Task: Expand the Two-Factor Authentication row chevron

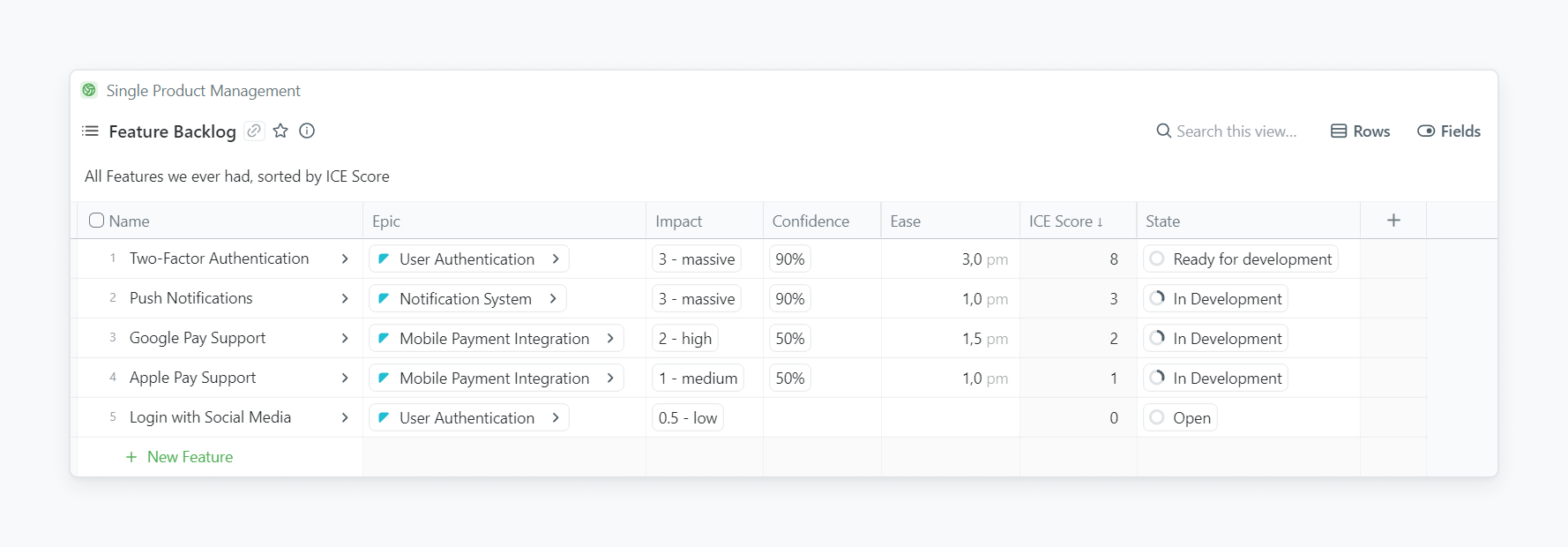Action: click(345, 259)
